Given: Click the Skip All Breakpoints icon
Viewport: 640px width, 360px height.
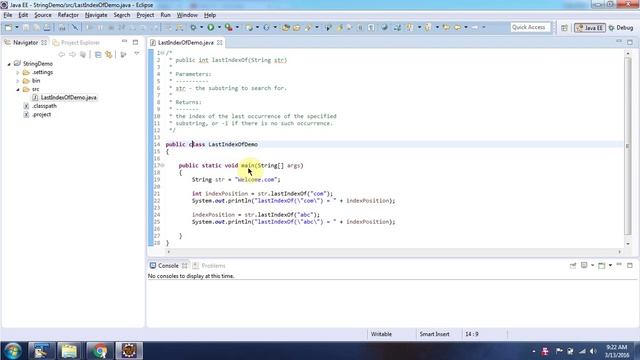Looking at the screenshot, I should click(75, 27).
